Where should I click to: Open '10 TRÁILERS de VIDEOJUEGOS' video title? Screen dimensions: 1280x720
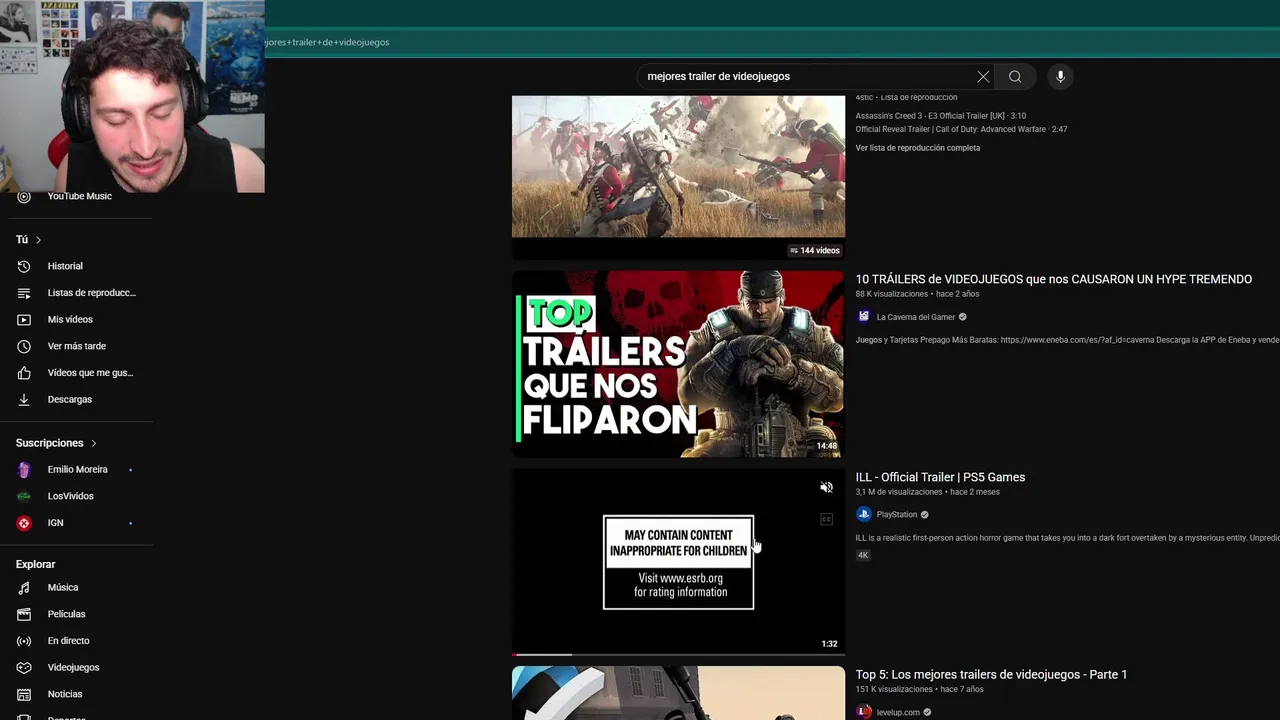(1054, 280)
